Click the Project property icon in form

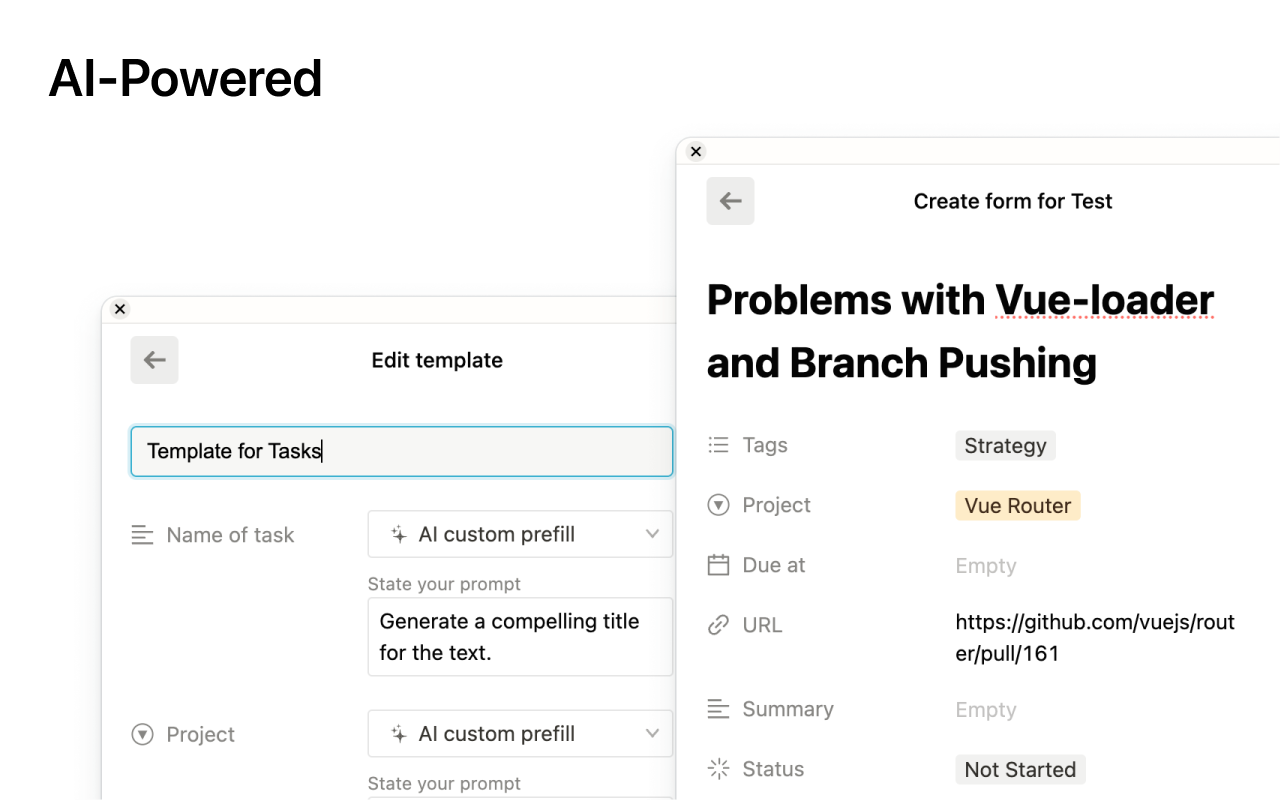pos(718,505)
